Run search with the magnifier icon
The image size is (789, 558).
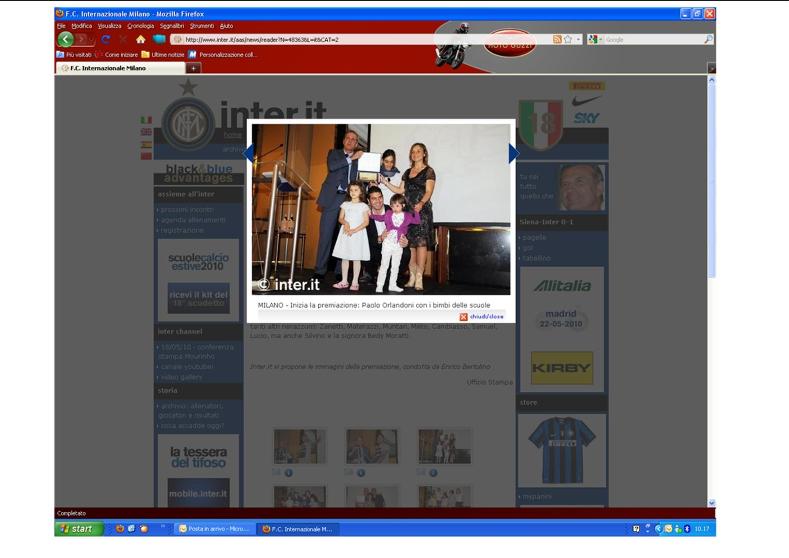click(x=708, y=39)
